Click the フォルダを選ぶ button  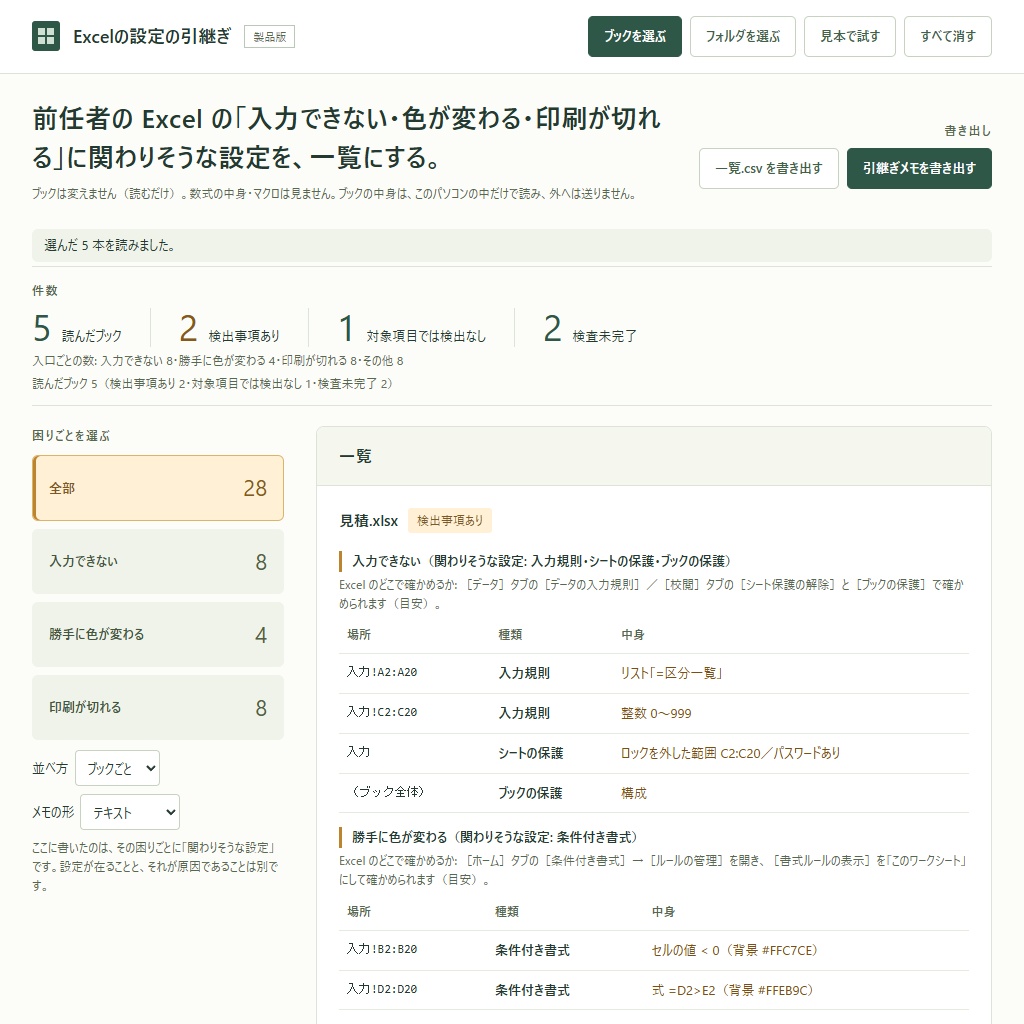743,37
